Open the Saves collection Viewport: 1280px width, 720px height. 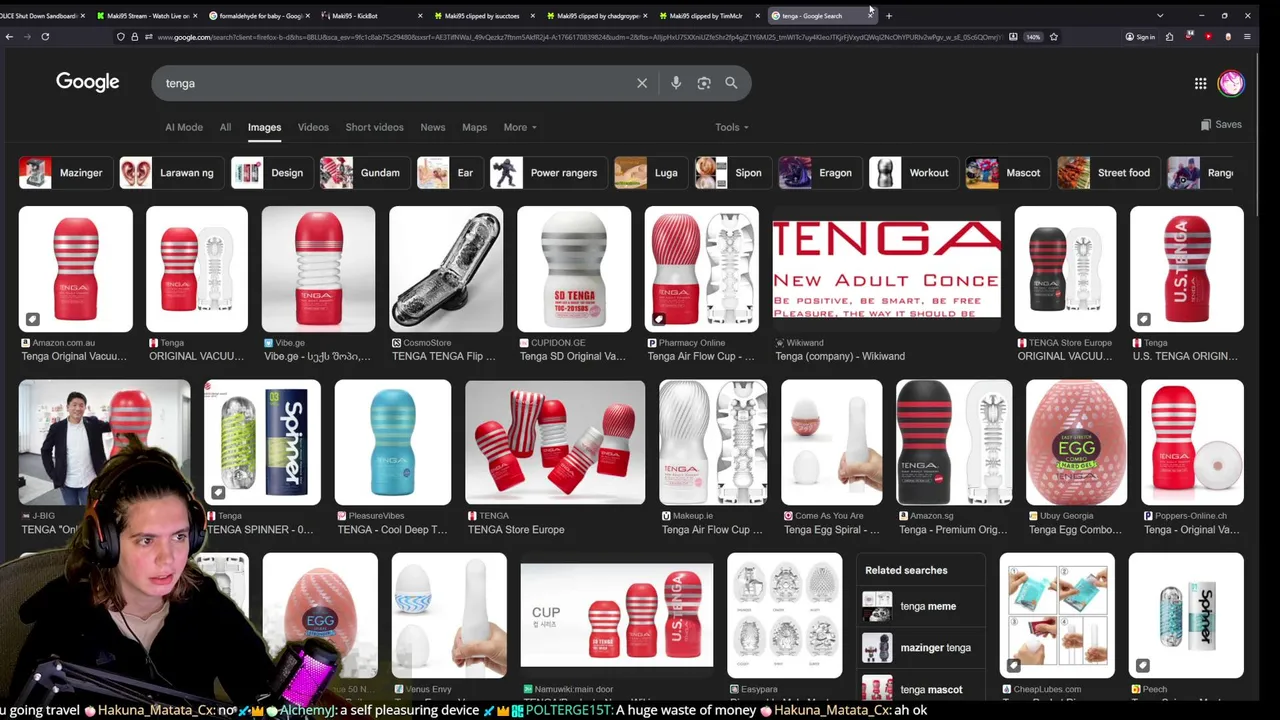[x=1221, y=125]
